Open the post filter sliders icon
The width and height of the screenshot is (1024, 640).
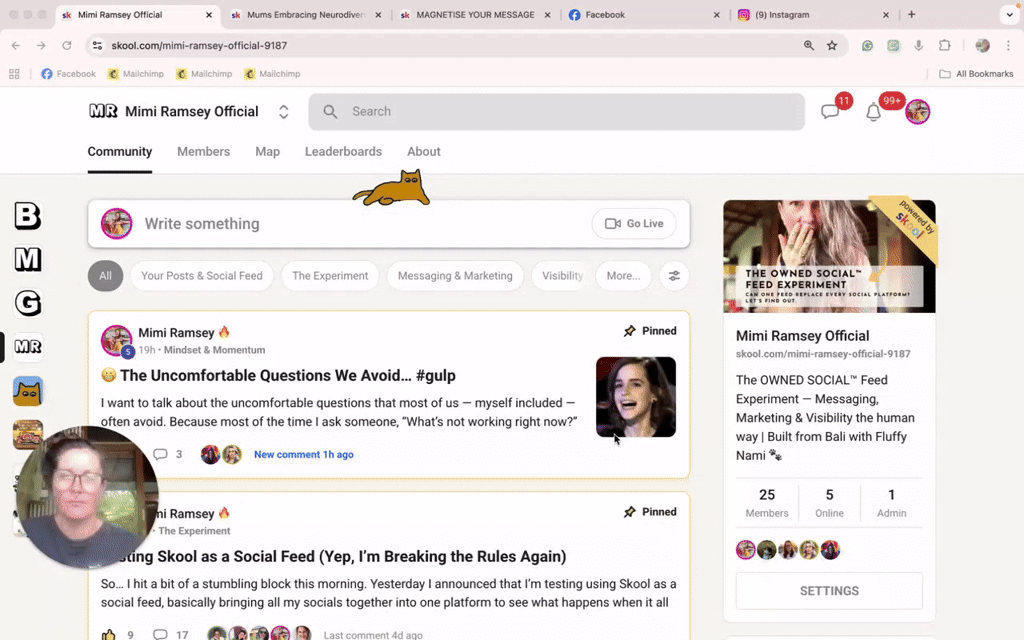coord(674,276)
